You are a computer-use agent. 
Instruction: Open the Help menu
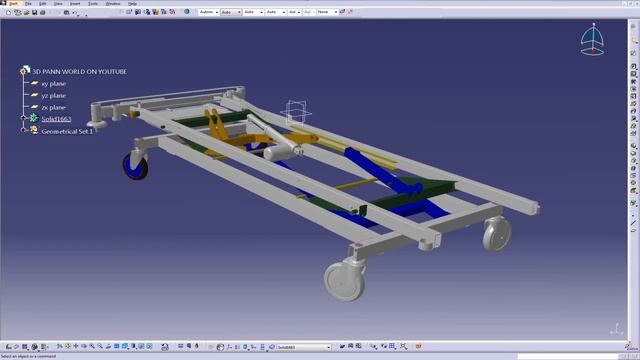pyautogui.click(x=132, y=3)
